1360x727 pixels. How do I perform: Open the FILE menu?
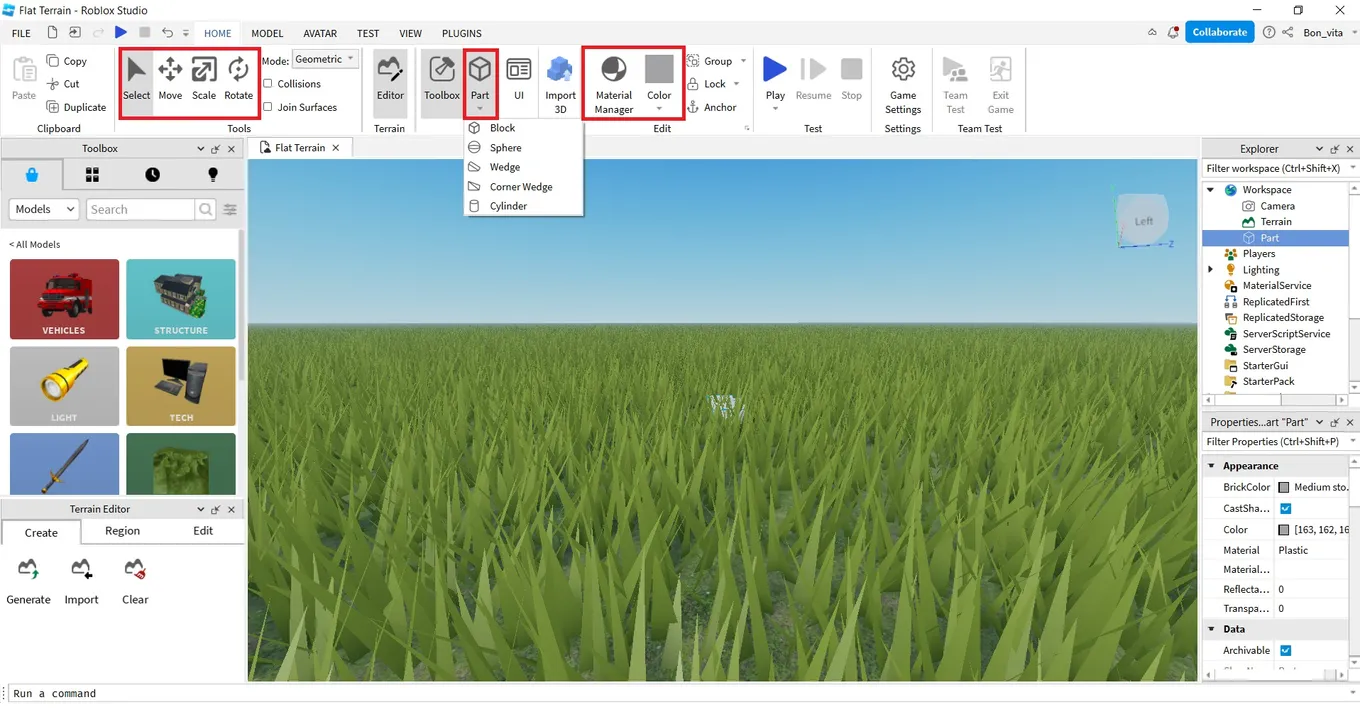tap(21, 33)
